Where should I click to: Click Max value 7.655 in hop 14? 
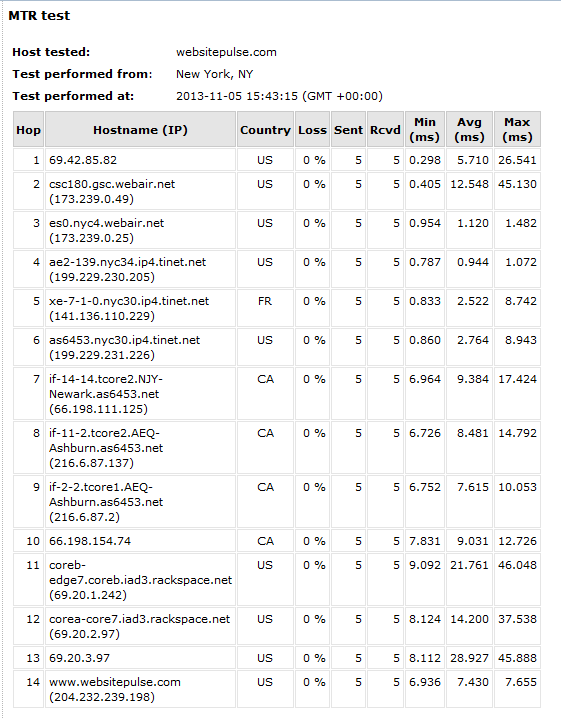521,682
